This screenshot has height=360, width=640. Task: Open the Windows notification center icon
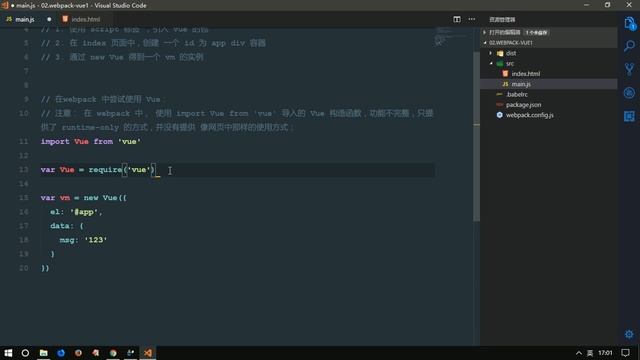pyautogui.click(x=626, y=353)
